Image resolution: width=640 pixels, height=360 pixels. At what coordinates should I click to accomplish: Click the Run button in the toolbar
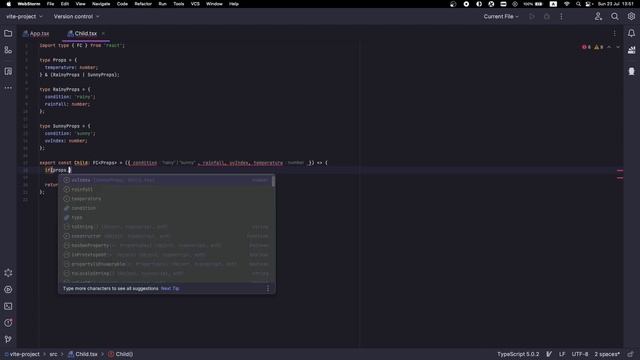[532, 17]
